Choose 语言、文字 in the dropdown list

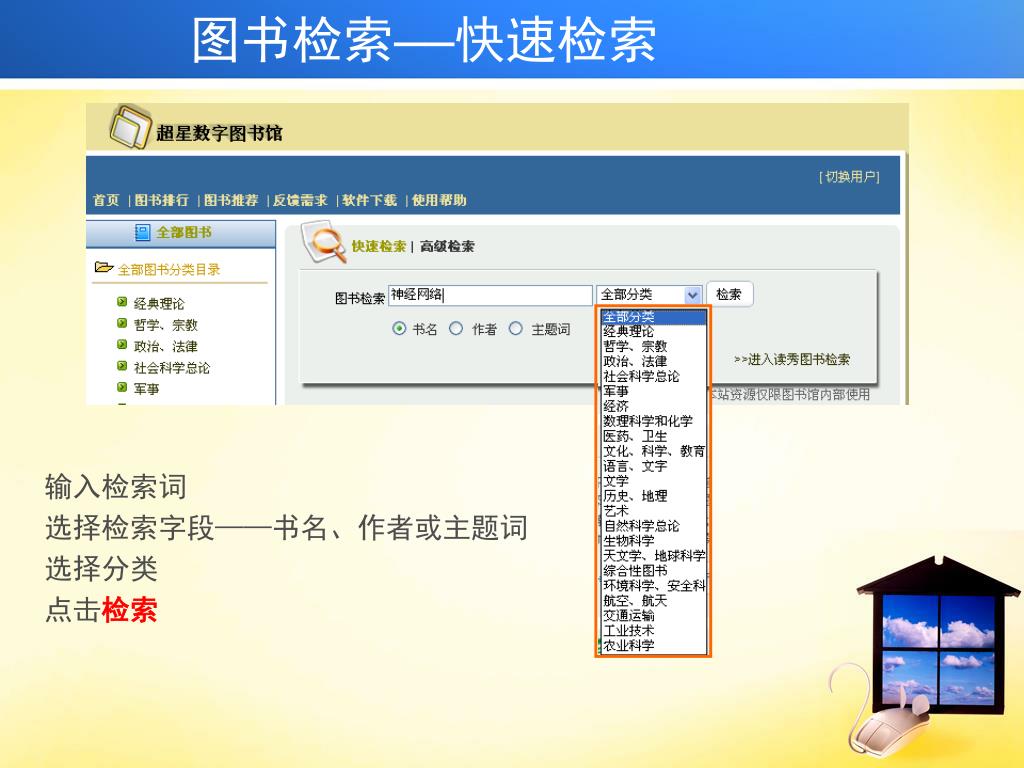[x=653, y=466]
